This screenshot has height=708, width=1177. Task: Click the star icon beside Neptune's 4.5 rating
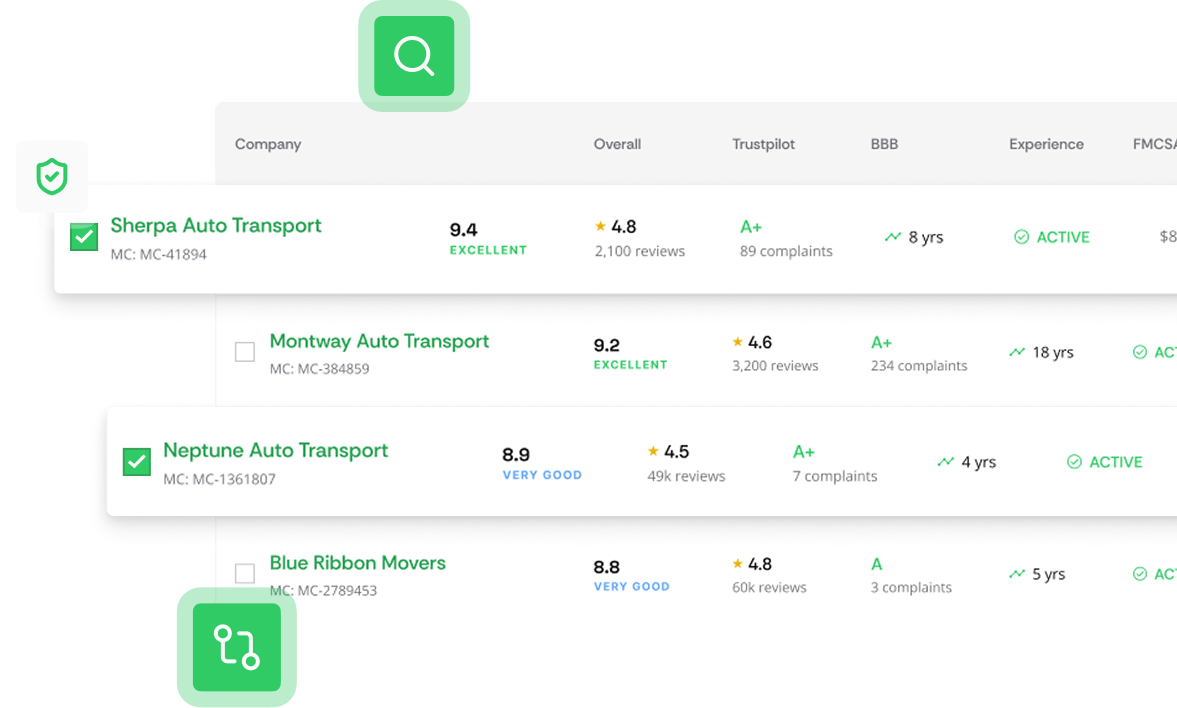(x=653, y=450)
